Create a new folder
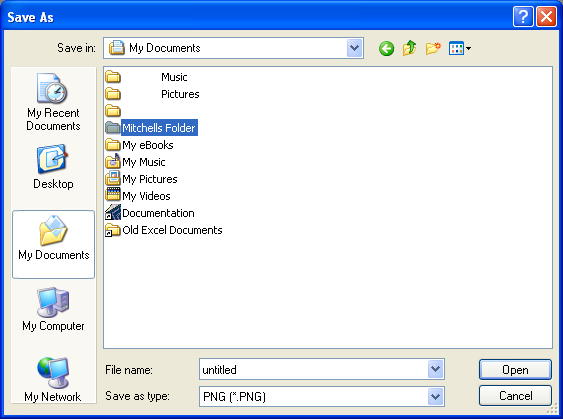The image size is (563, 419). coord(433,48)
